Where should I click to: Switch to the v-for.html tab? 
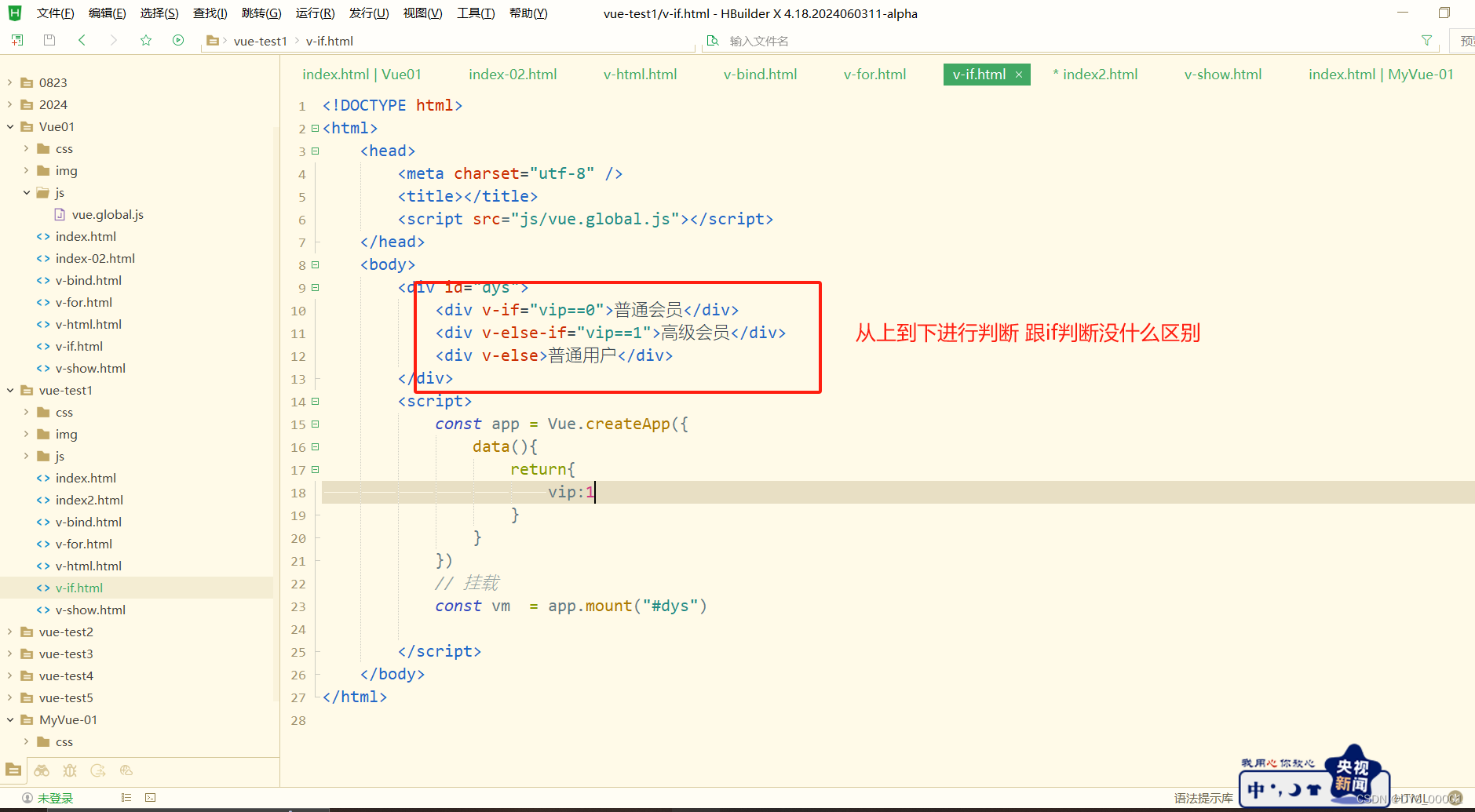[874, 75]
